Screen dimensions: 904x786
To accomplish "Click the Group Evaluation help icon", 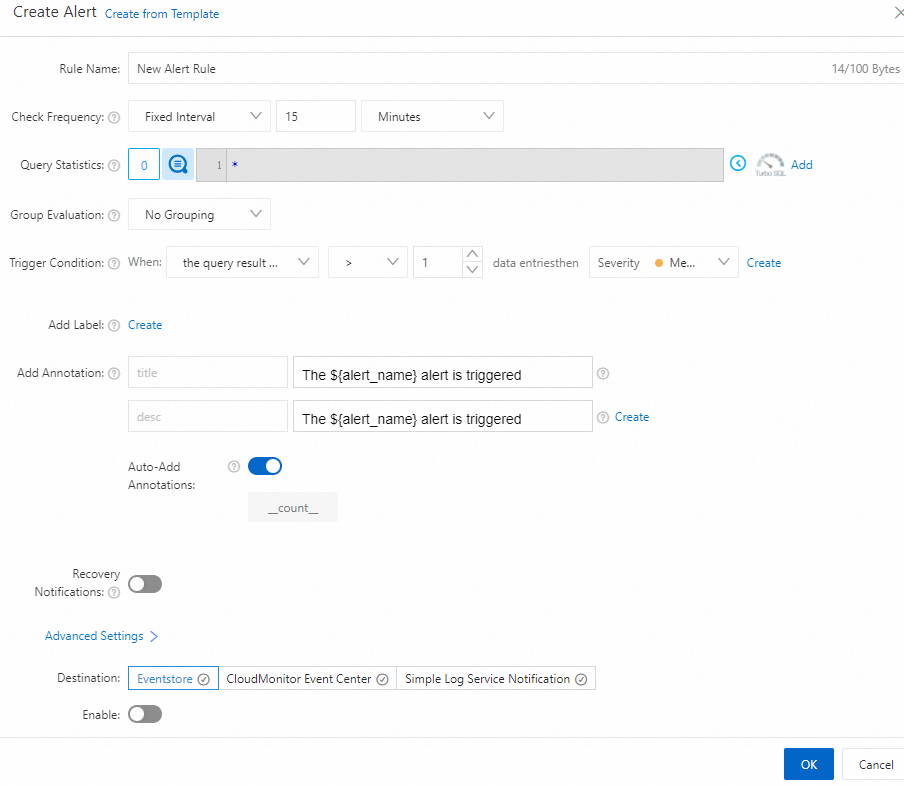I will click(x=114, y=215).
